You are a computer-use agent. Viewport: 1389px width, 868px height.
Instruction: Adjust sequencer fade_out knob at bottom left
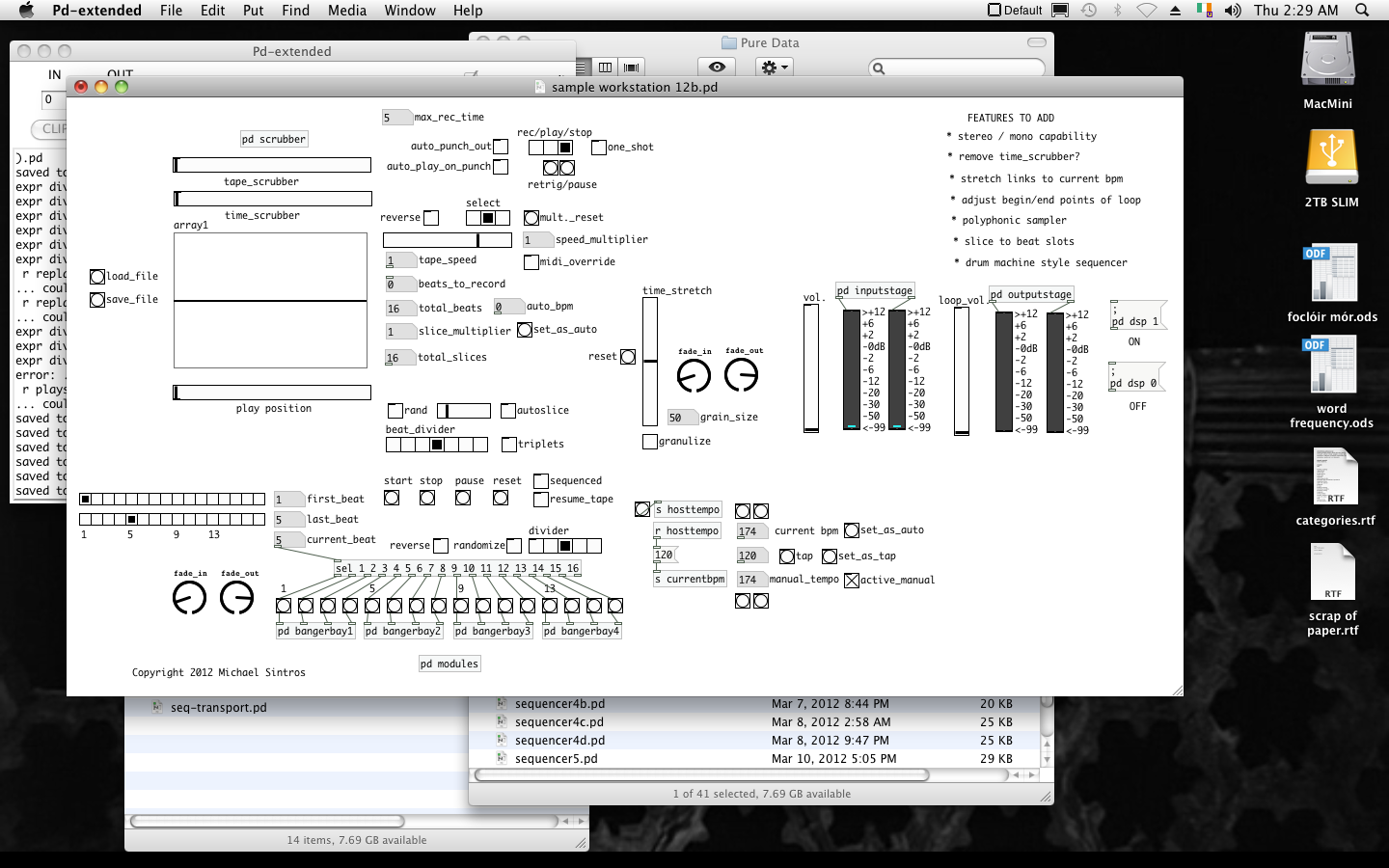(236, 598)
